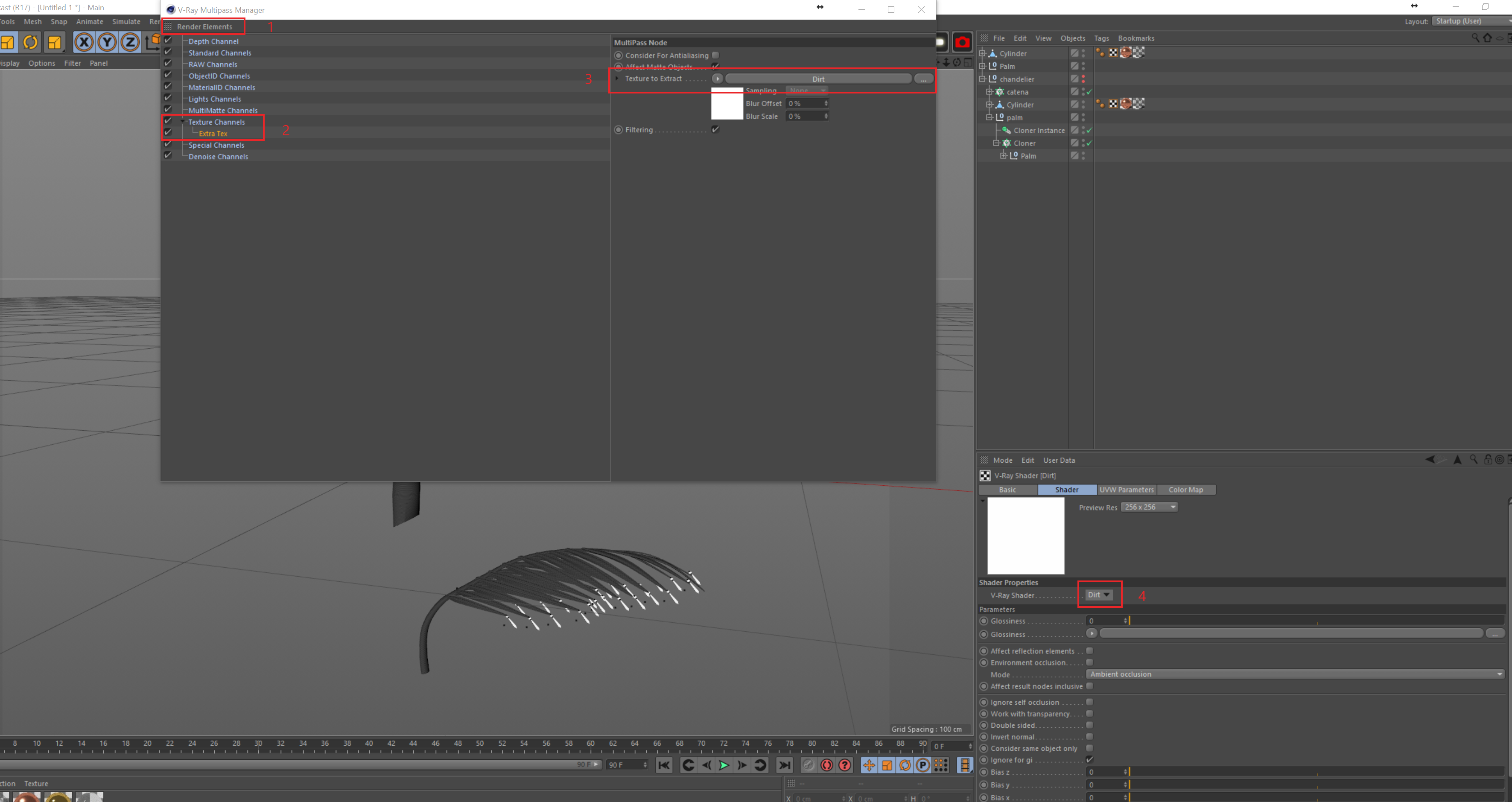Open the V-Ray Shader Dirt dropdown
Screen dimensions: 1512x802
point(1098,595)
